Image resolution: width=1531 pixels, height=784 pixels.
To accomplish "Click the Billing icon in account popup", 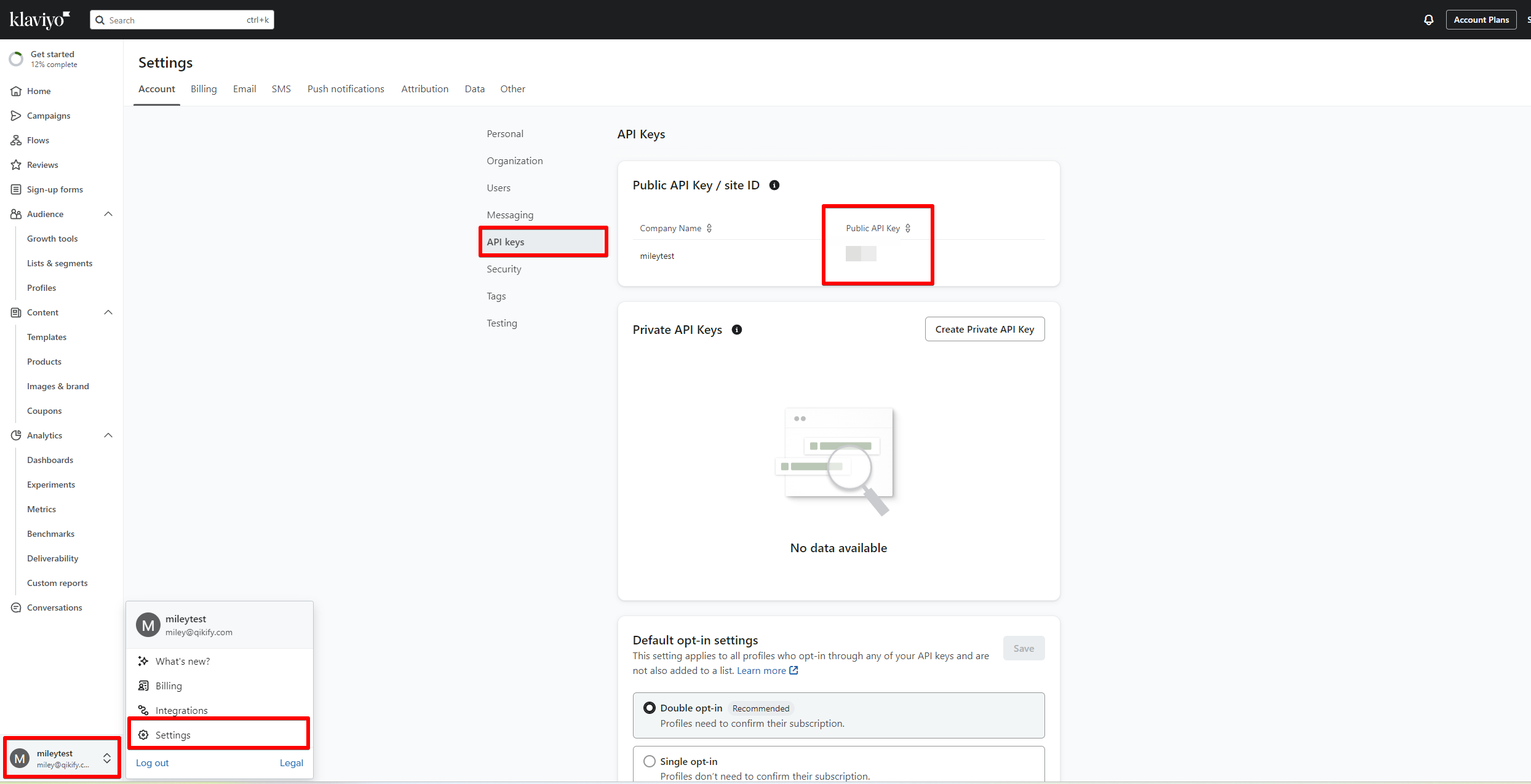I will (143, 686).
